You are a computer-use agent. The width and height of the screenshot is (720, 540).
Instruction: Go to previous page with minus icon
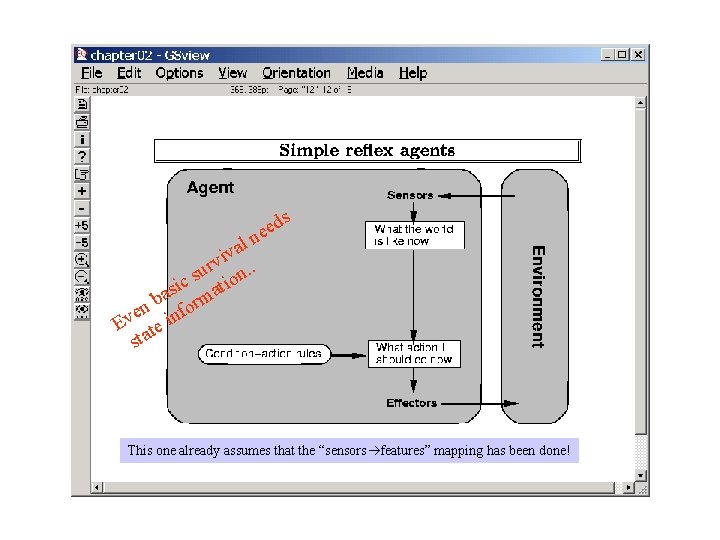(82, 208)
